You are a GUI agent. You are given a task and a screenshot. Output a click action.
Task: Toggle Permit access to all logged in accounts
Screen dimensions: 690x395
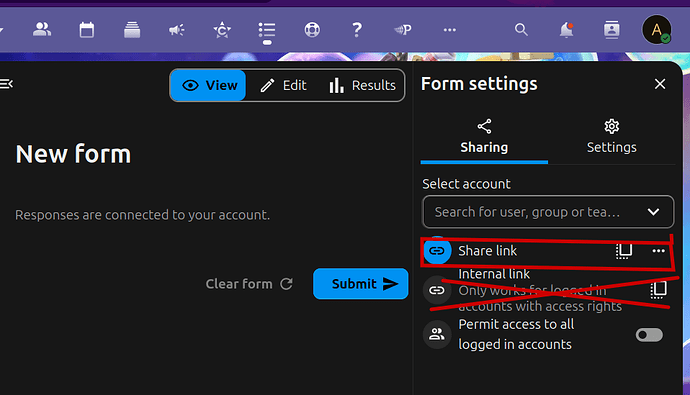(x=649, y=335)
